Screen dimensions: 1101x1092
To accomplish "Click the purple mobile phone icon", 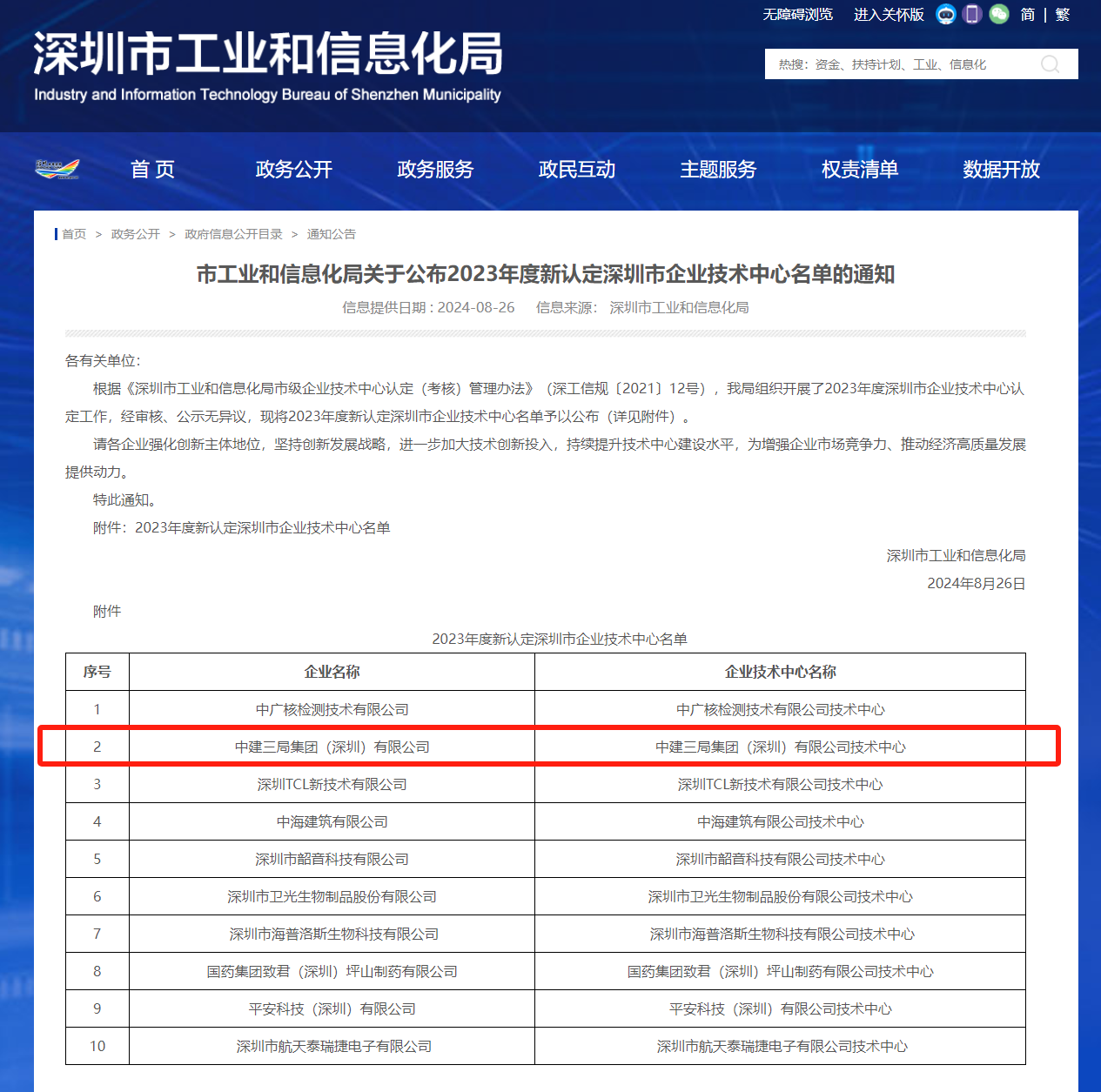I will 973,14.
